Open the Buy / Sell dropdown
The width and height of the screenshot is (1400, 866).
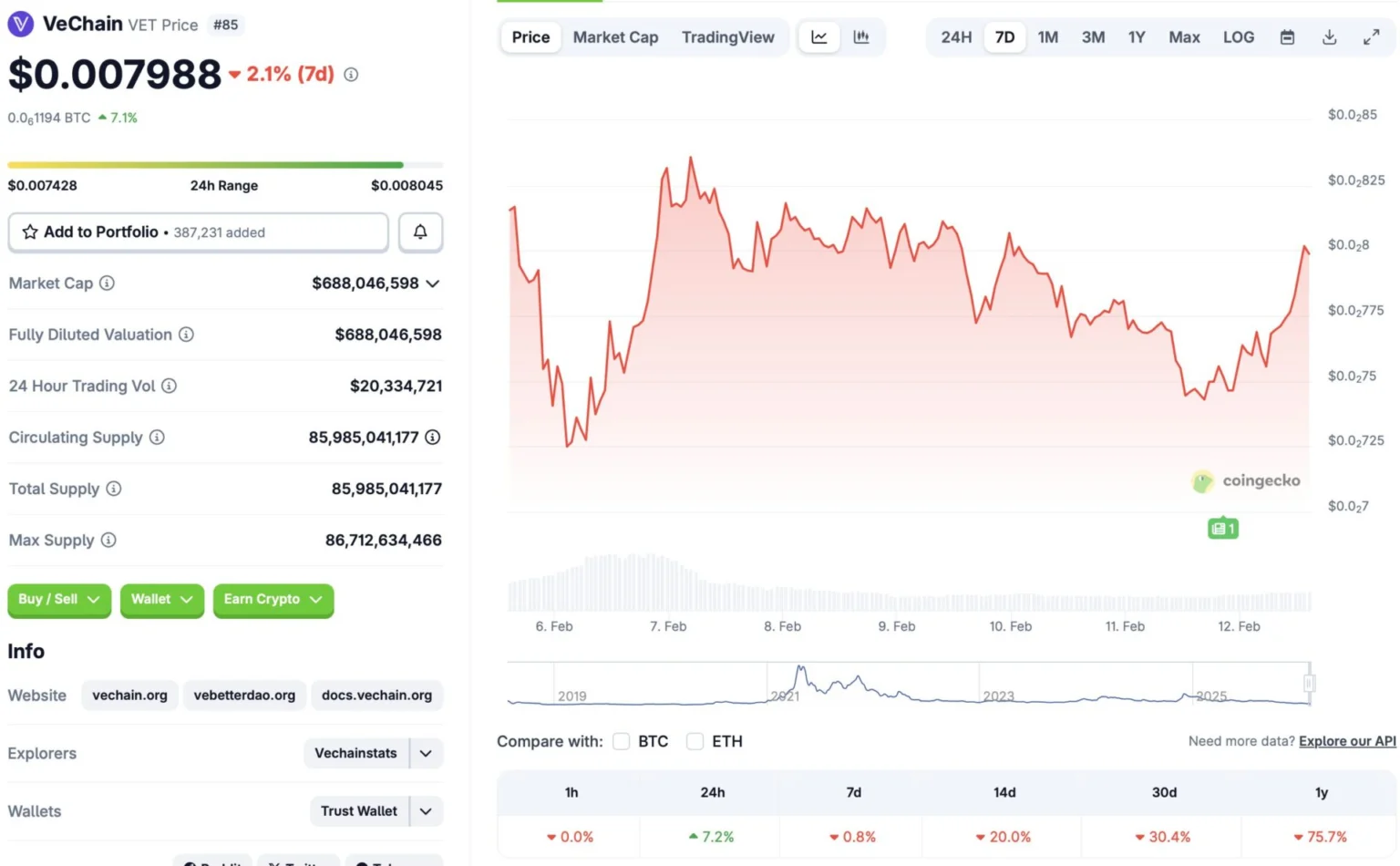59,600
